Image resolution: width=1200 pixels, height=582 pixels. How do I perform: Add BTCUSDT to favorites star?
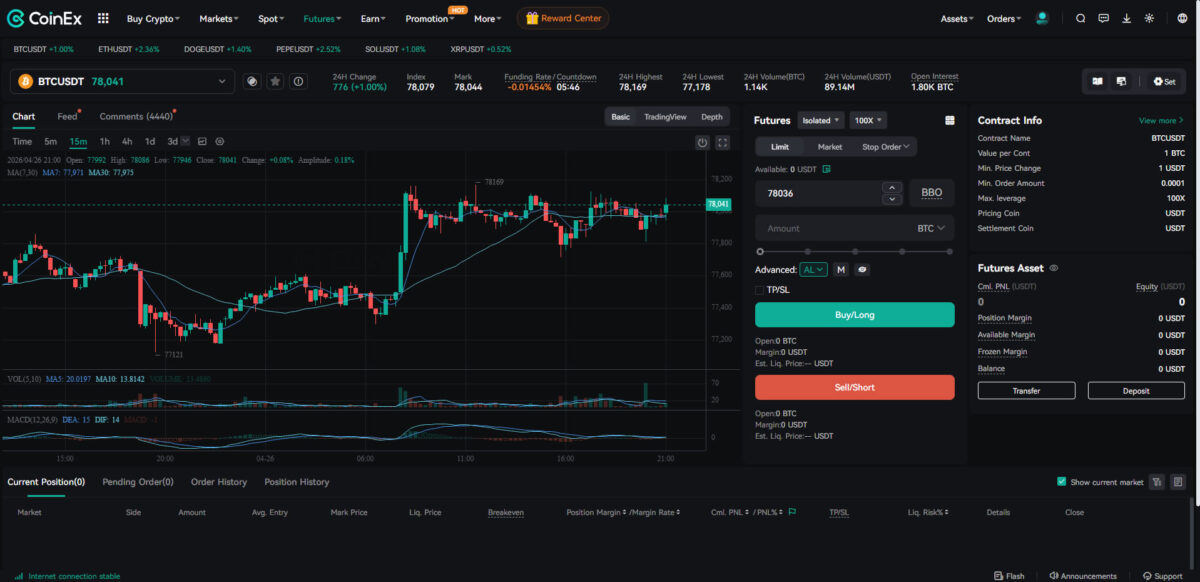click(275, 81)
